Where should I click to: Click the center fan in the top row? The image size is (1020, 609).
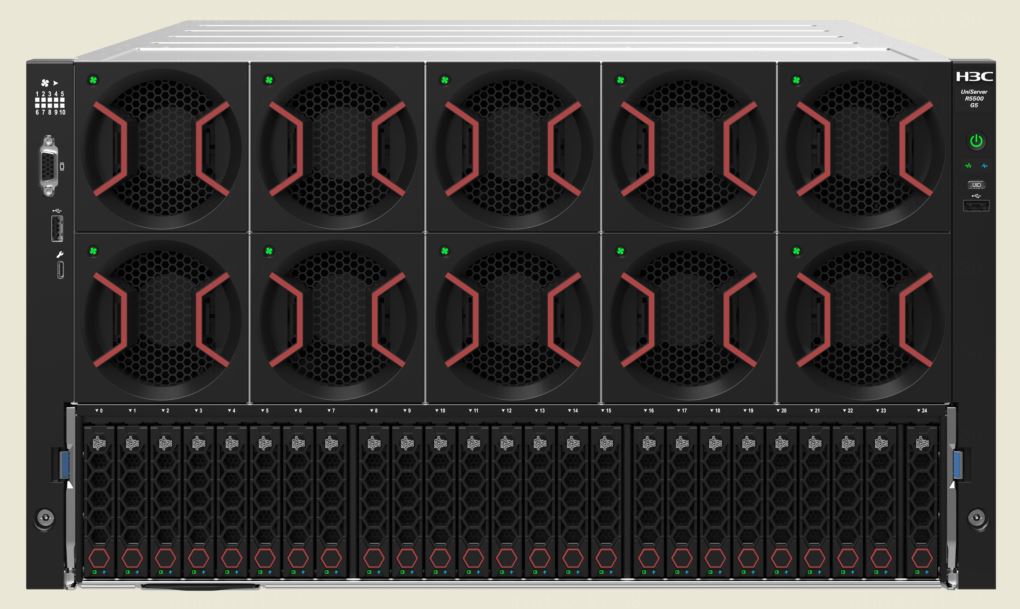[513, 148]
